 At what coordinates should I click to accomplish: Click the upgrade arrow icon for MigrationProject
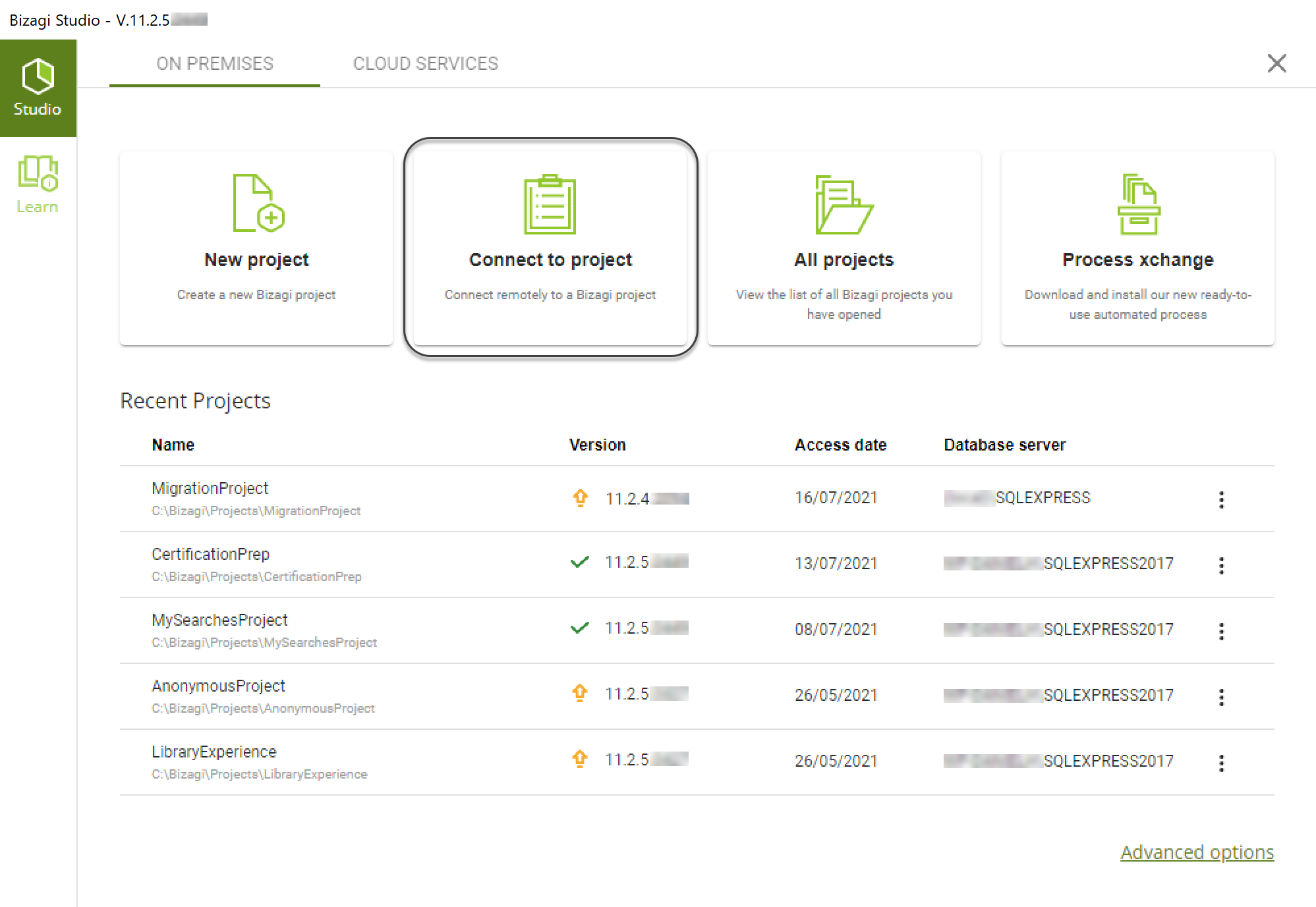pos(580,498)
